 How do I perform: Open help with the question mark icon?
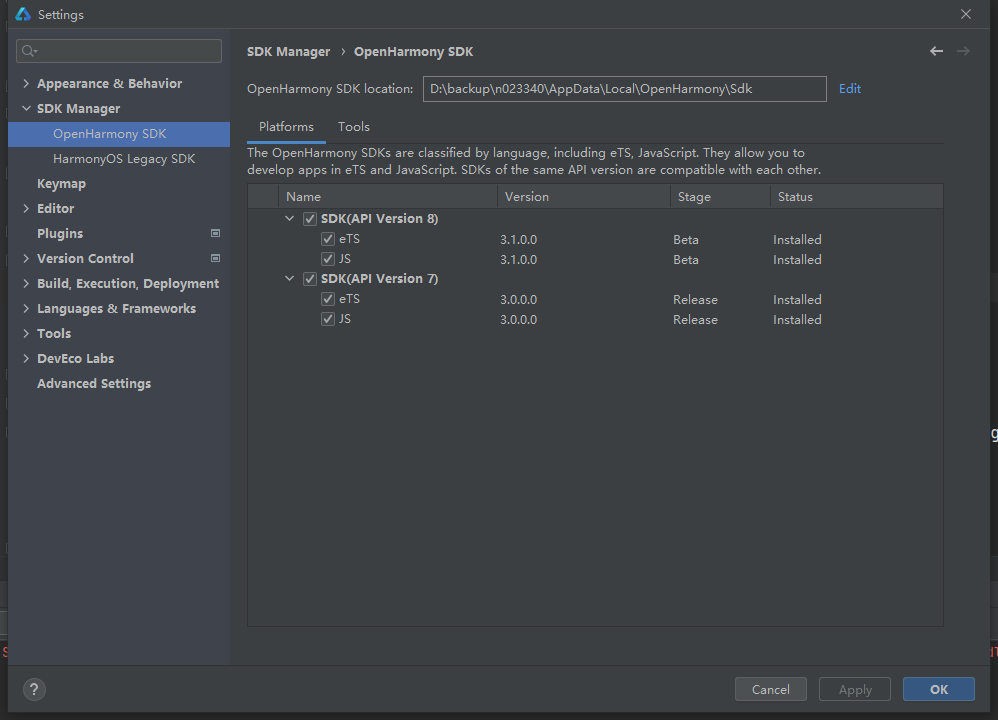tap(34, 689)
